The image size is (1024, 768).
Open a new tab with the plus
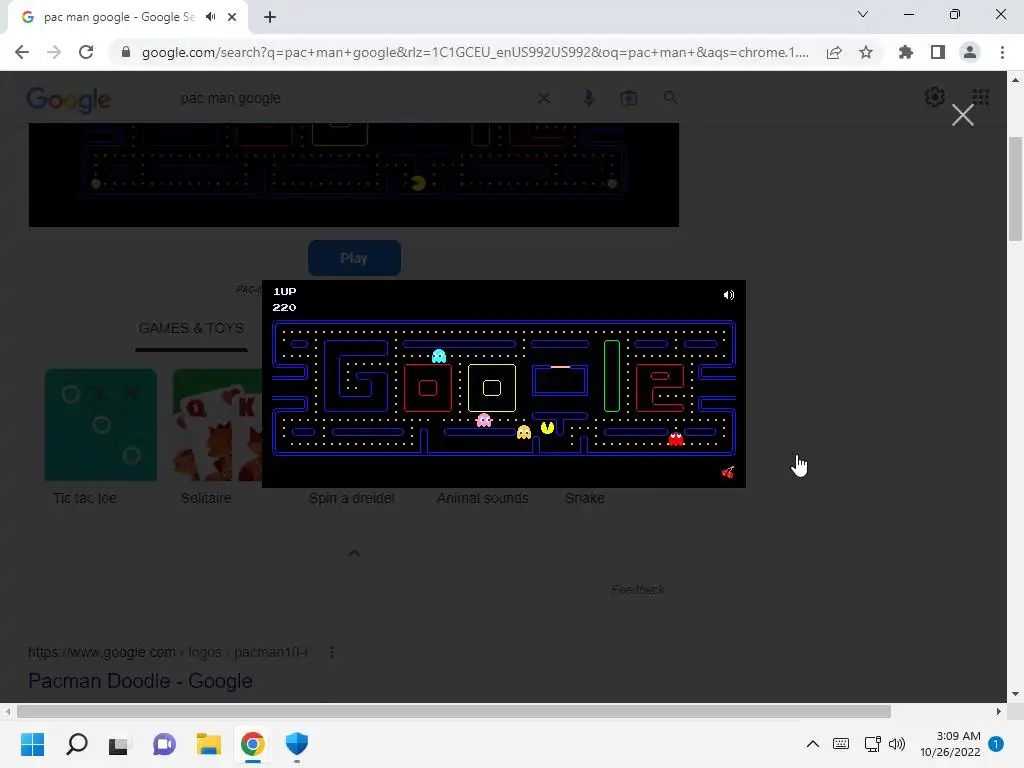click(270, 17)
